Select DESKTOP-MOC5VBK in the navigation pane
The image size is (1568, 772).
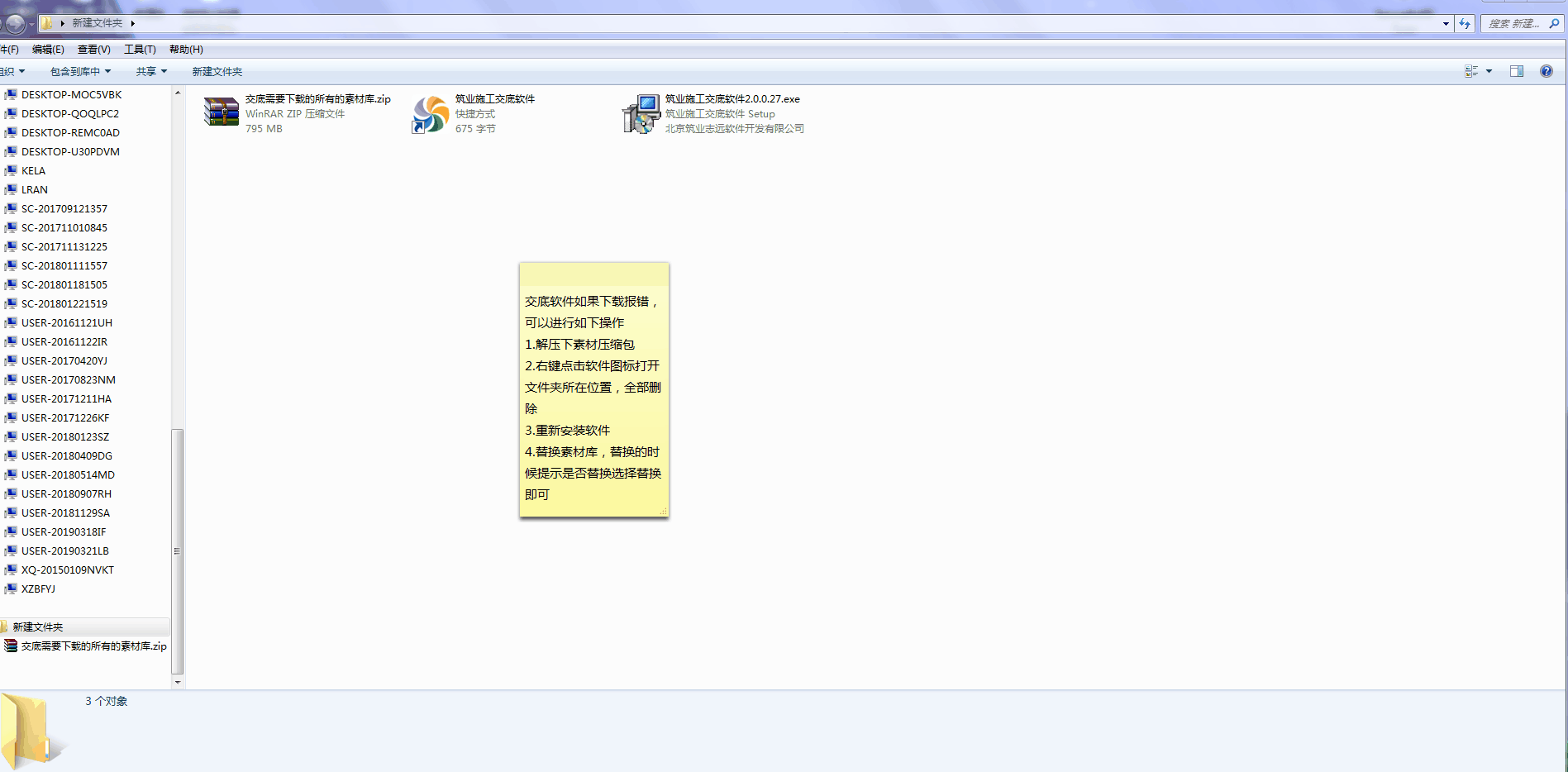pyautogui.click(x=71, y=95)
